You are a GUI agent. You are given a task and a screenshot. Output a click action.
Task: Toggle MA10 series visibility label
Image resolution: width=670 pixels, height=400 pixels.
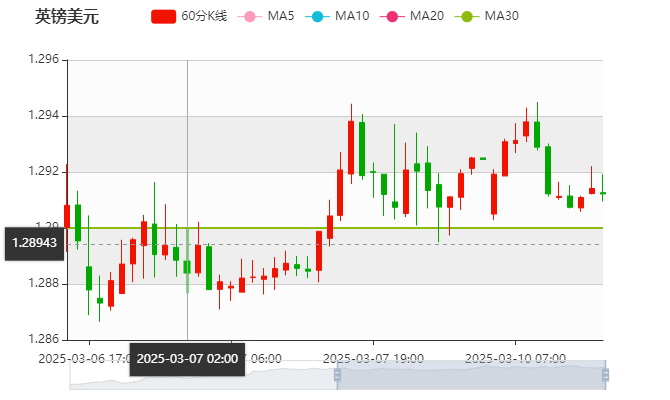click(351, 16)
